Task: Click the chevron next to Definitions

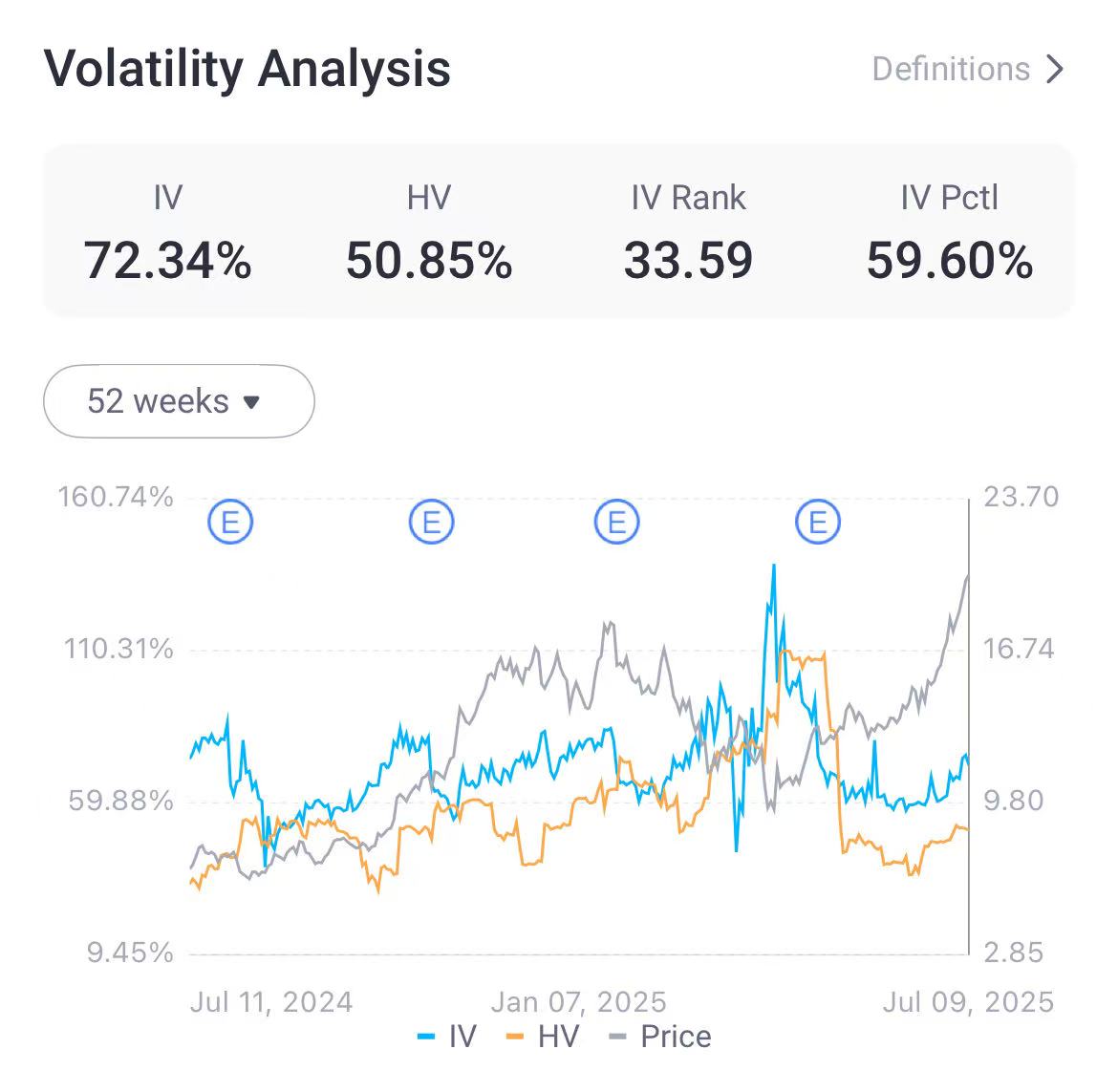Action: pos(1055,69)
